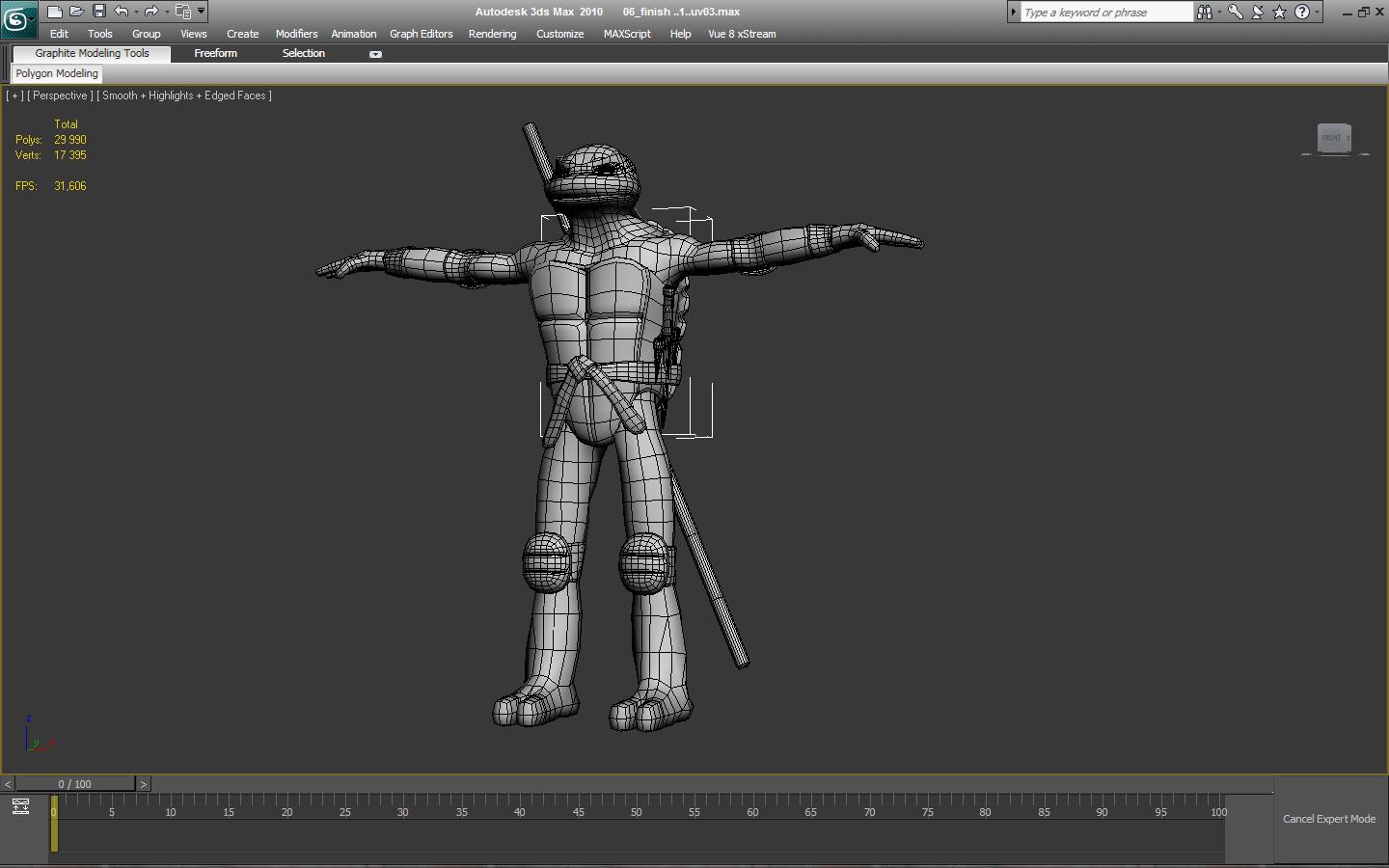Expand the redo history dropdown arrow
The image size is (1389, 868).
pyautogui.click(x=167, y=12)
